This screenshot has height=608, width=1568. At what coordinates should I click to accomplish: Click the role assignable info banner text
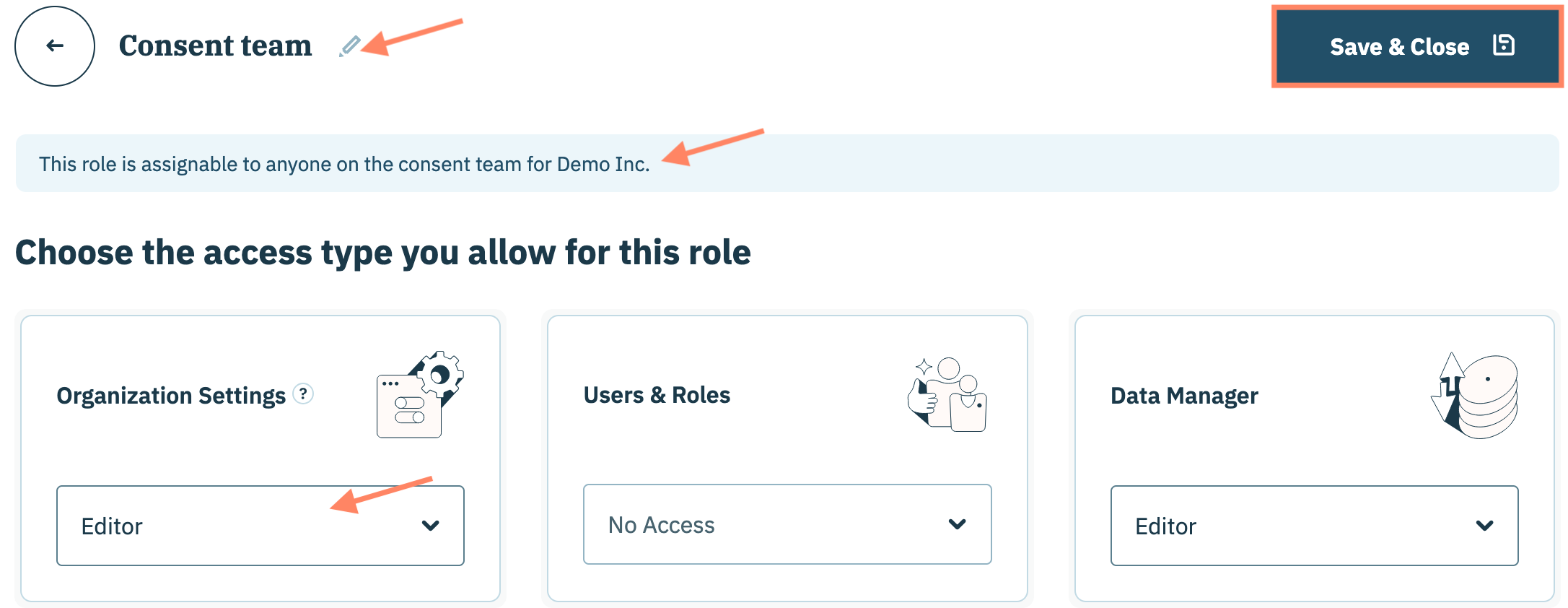(344, 165)
